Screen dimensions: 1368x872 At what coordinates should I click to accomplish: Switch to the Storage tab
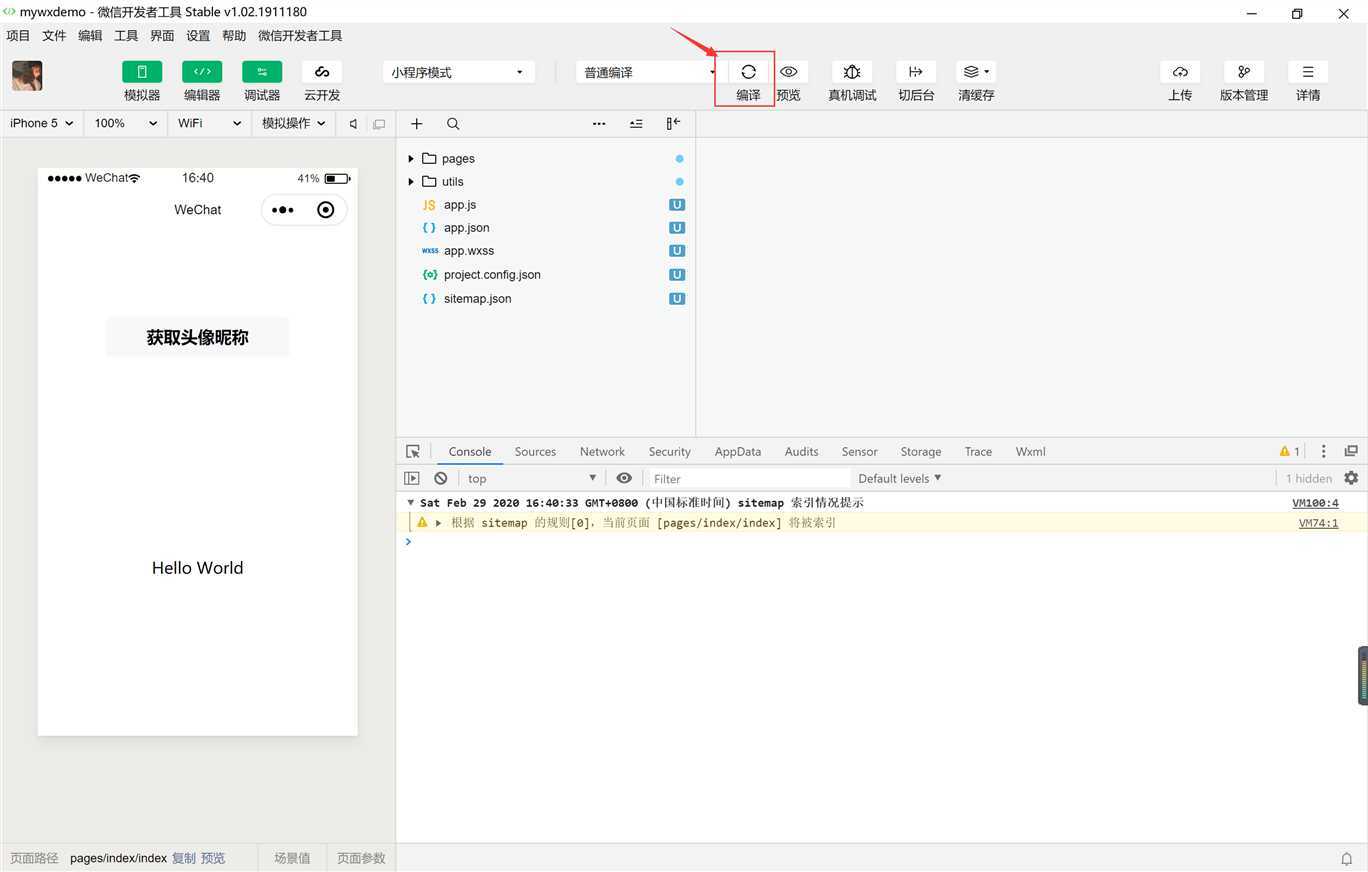(x=921, y=452)
